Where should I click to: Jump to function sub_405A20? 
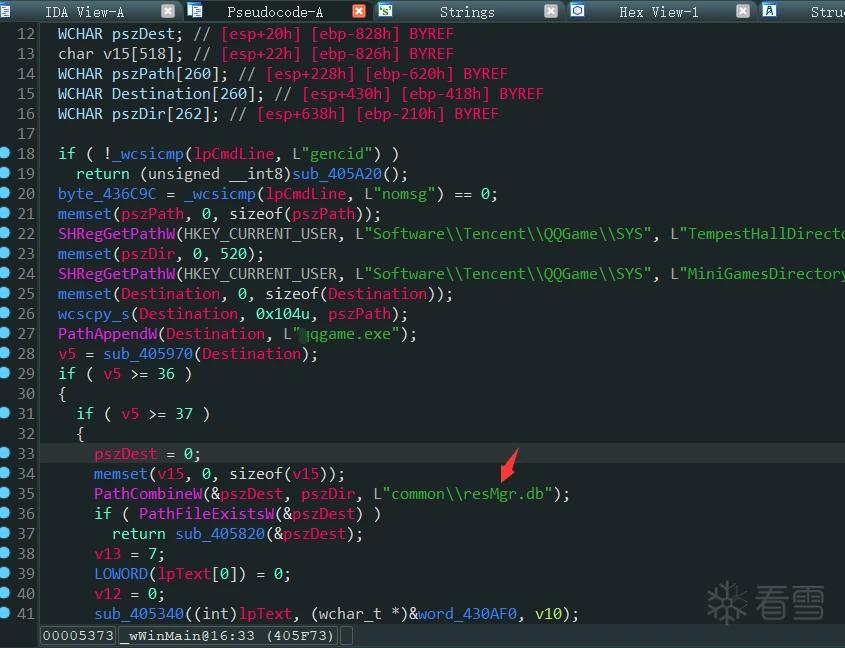point(337,174)
